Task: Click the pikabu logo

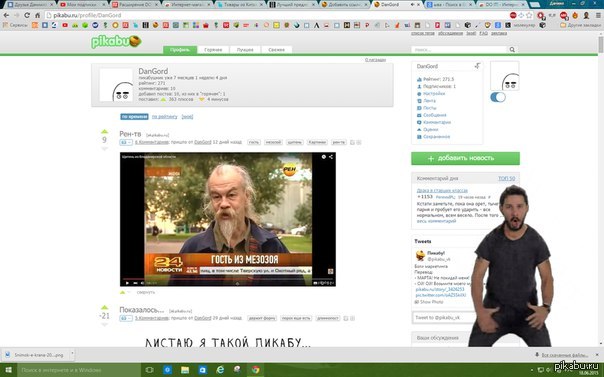Action: (x=116, y=42)
